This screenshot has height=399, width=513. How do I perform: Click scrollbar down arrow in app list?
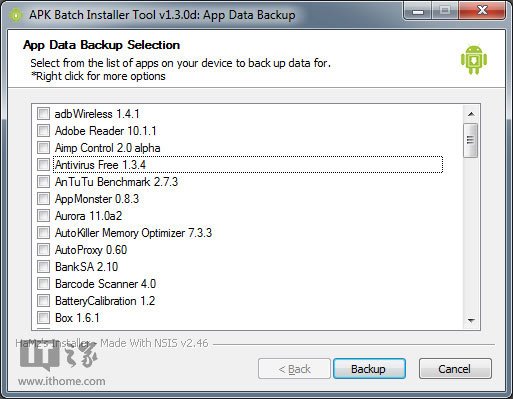(x=471, y=320)
